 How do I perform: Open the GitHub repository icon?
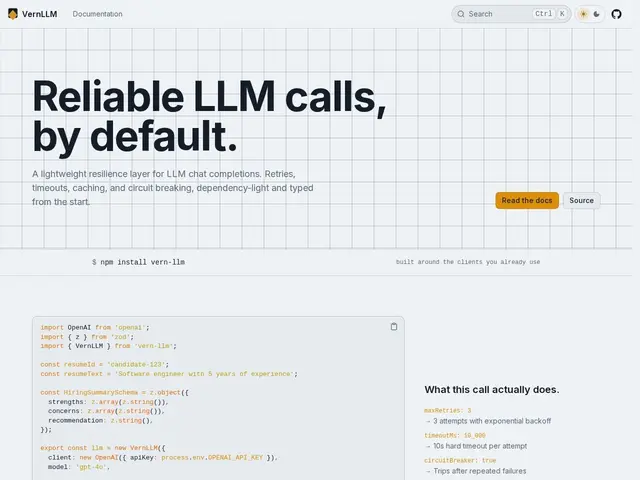(616, 14)
